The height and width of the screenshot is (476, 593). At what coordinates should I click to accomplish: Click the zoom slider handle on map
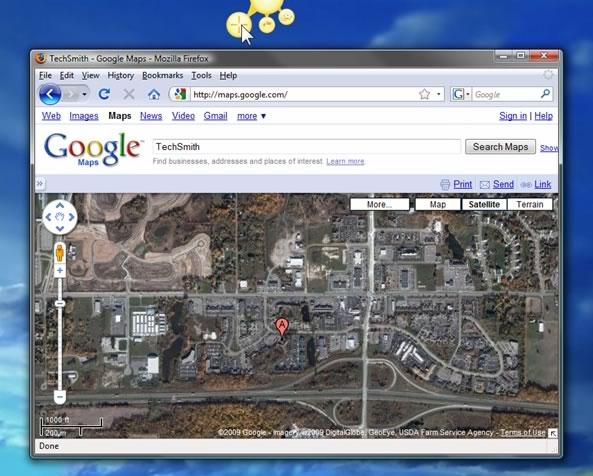(60, 304)
